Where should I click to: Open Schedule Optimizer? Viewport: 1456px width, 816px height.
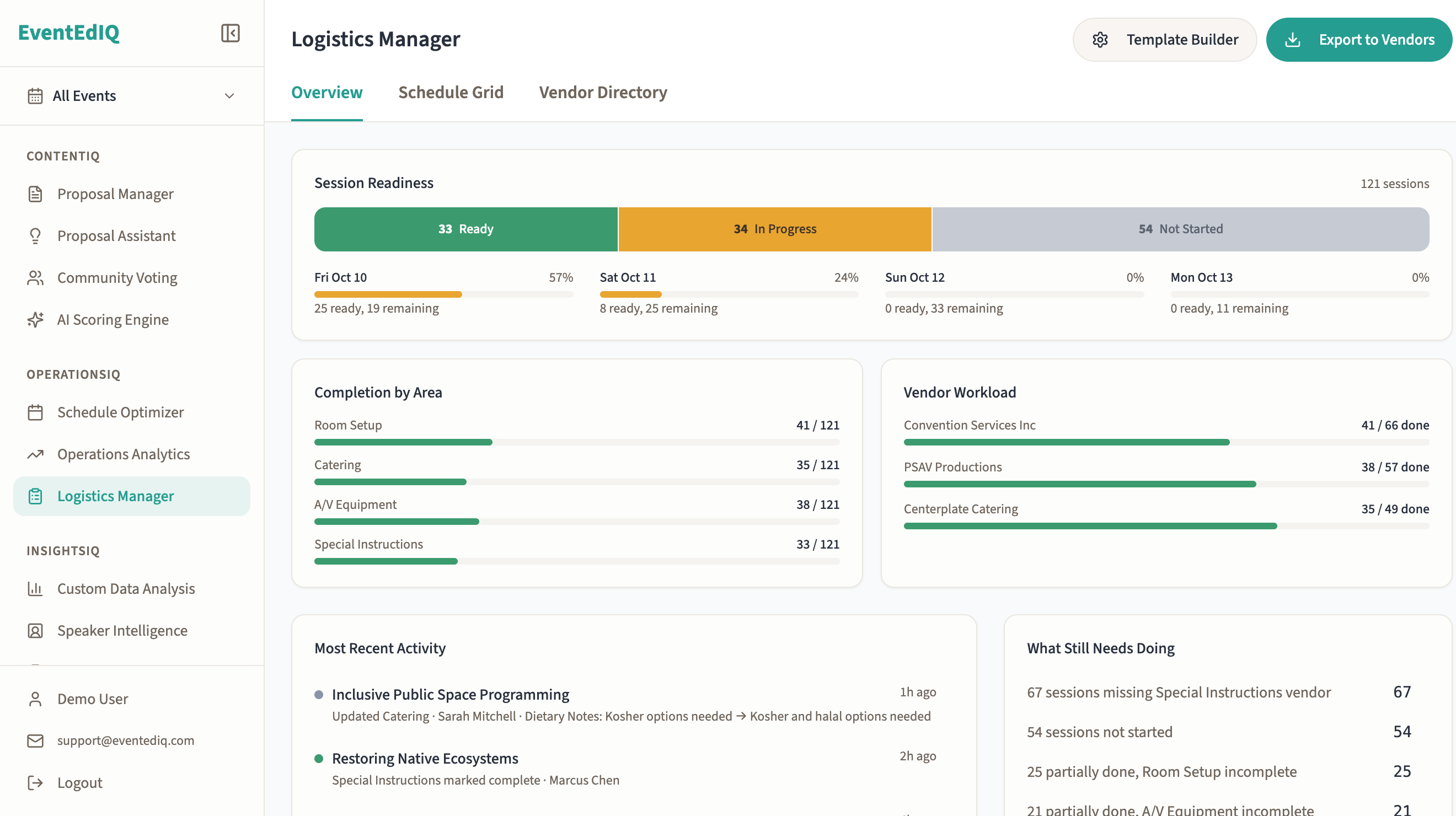(x=131, y=412)
